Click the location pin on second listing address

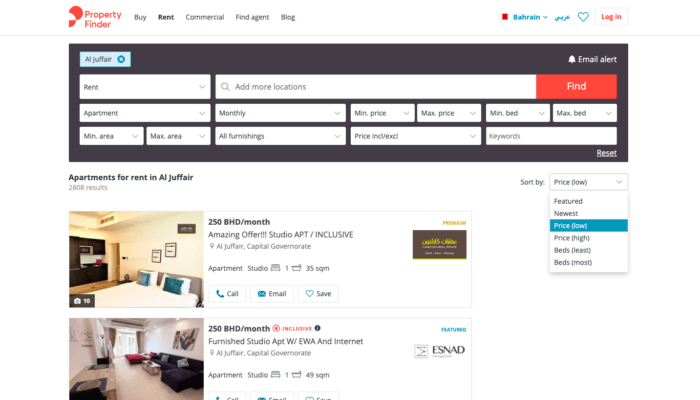coord(212,353)
